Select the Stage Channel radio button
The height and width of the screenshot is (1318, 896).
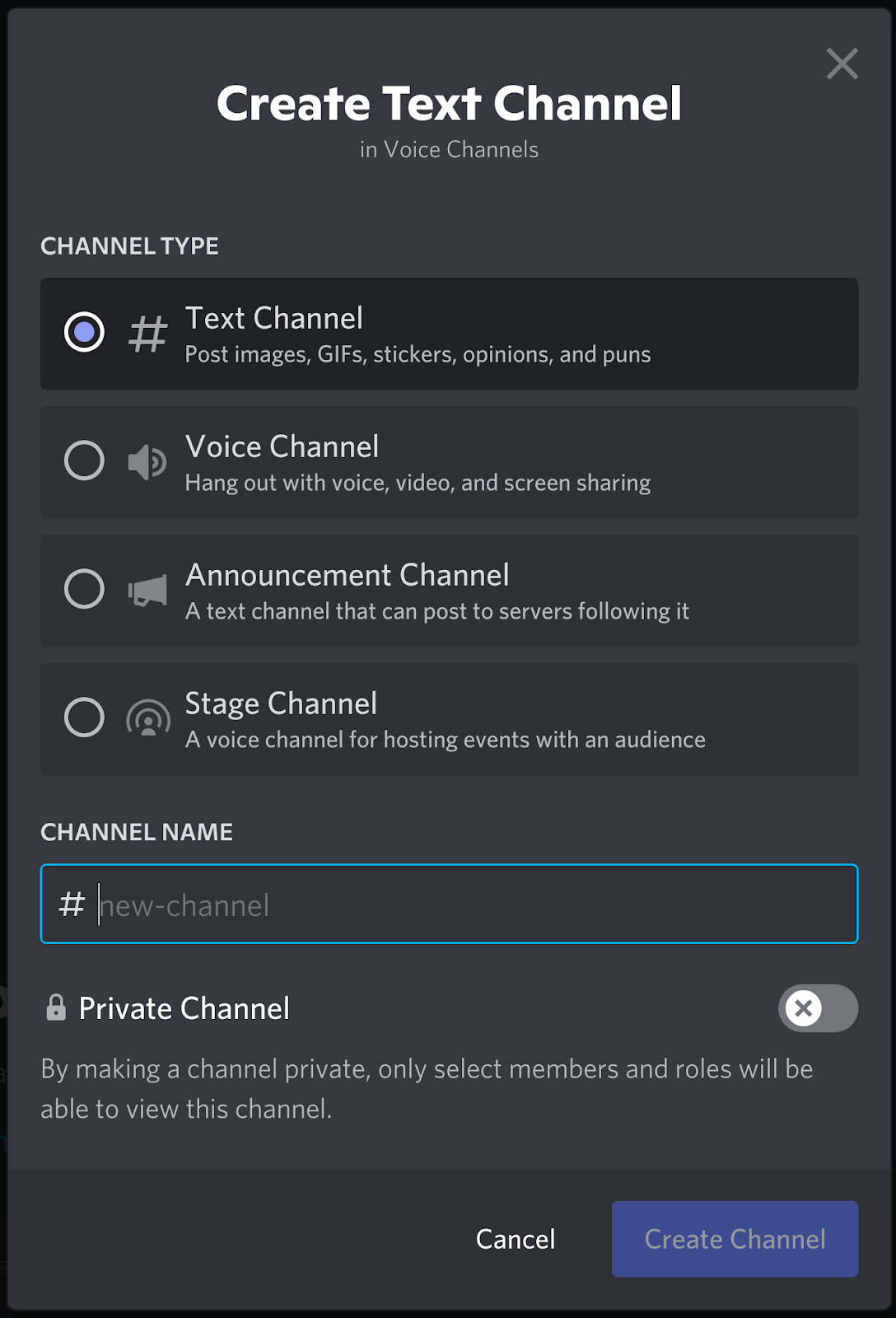[x=83, y=718]
